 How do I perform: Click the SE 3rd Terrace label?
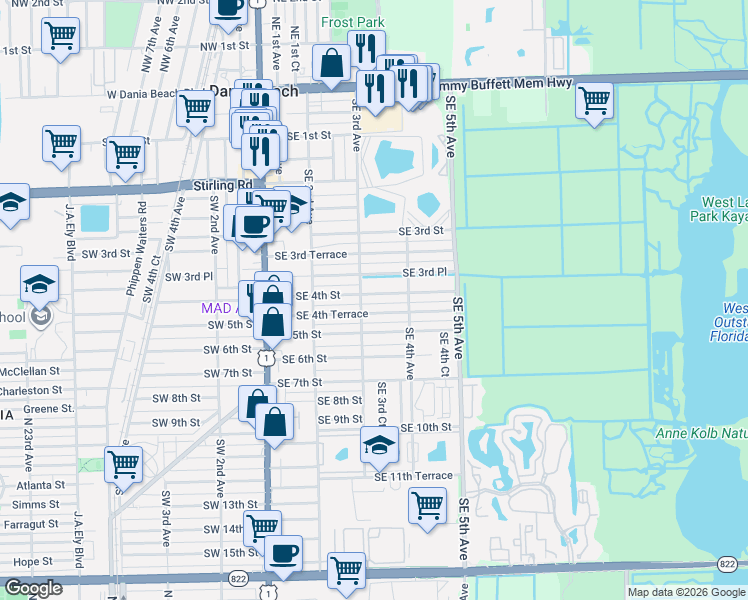(x=311, y=255)
